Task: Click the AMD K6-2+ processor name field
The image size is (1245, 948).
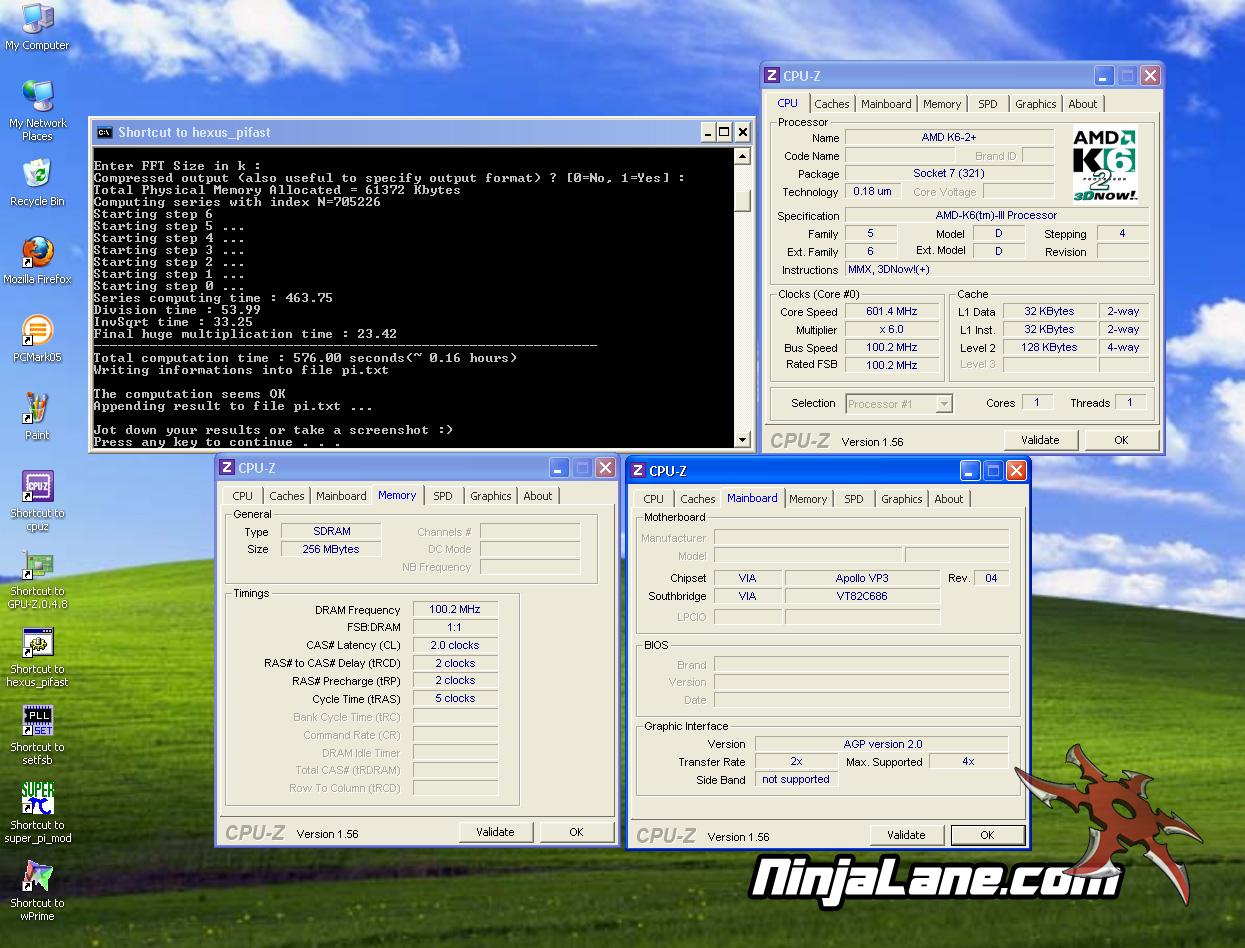Action: pos(949,138)
